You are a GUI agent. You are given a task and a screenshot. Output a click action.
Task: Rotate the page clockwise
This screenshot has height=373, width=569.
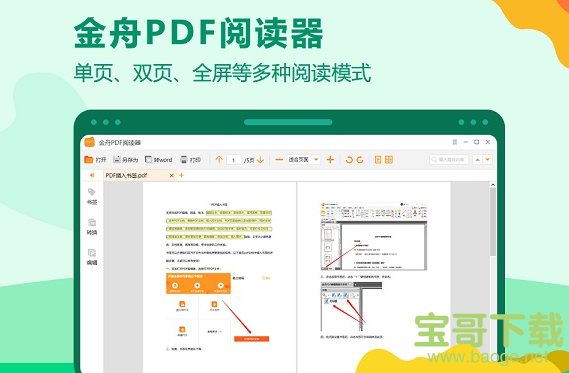(x=360, y=160)
